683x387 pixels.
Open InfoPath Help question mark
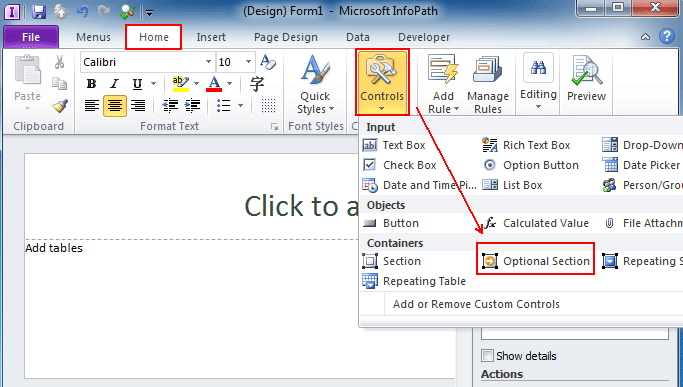[666, 36]
